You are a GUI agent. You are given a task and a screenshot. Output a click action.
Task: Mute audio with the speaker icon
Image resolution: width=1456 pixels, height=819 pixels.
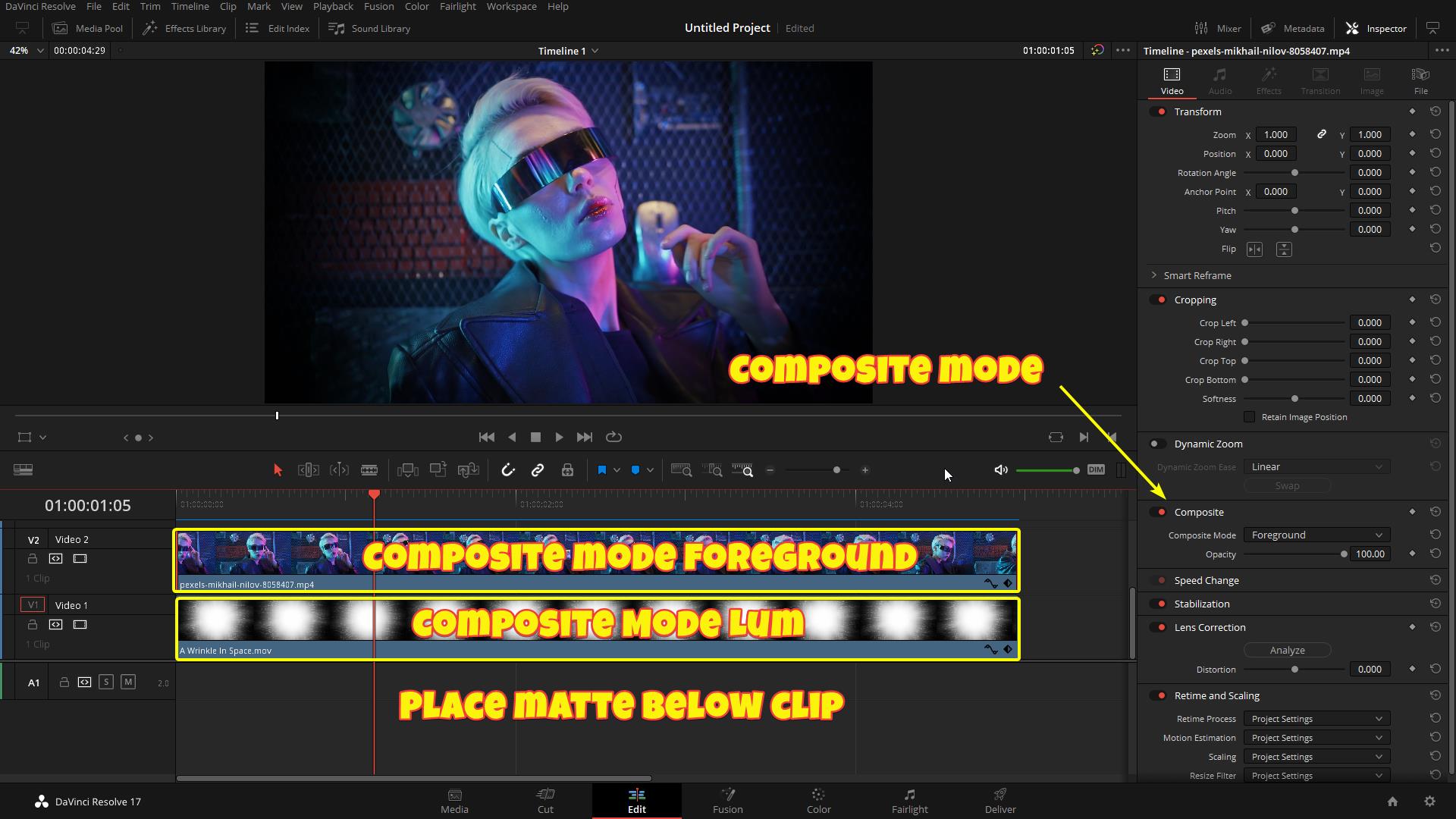[x=1001, y=470]
